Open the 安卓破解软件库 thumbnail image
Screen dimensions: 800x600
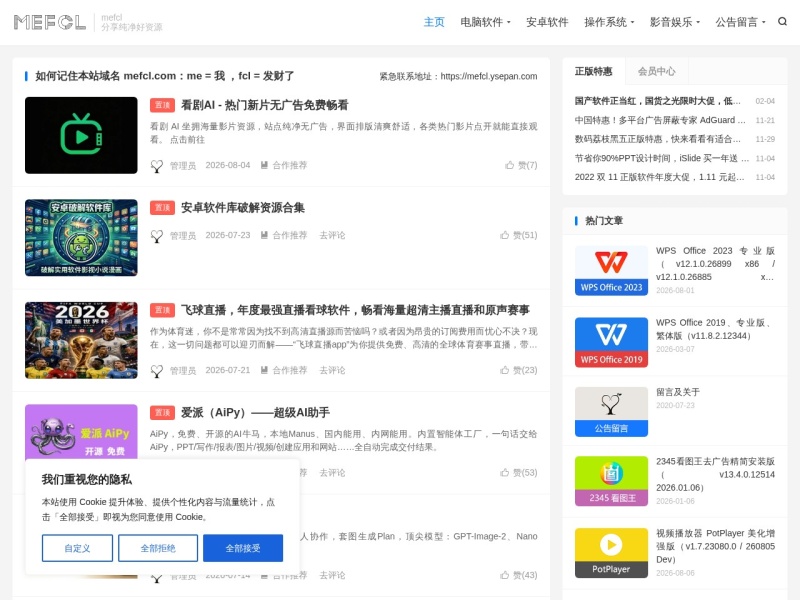[x=81, y=238]
